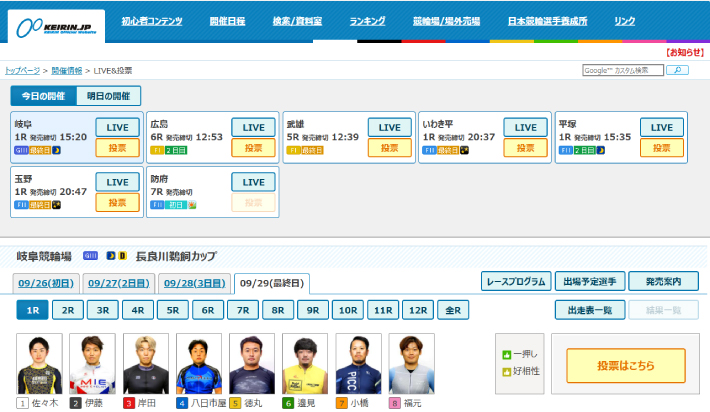Click the morning icon in 防府 card

pos(192,205)
